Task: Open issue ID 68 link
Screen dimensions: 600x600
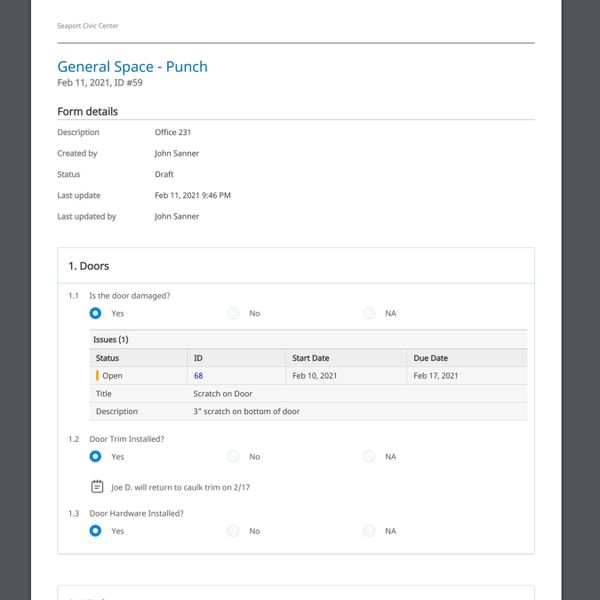Action: (198, 376)
